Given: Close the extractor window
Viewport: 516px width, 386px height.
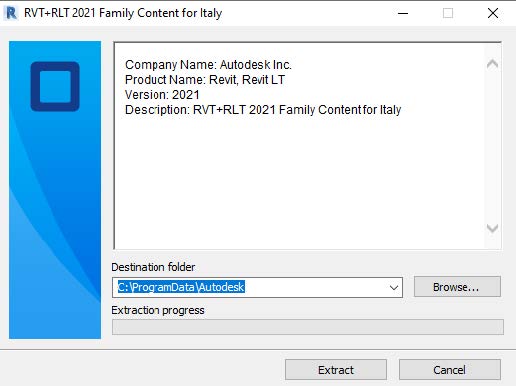Looking at the screenshot, I should 493,13.
